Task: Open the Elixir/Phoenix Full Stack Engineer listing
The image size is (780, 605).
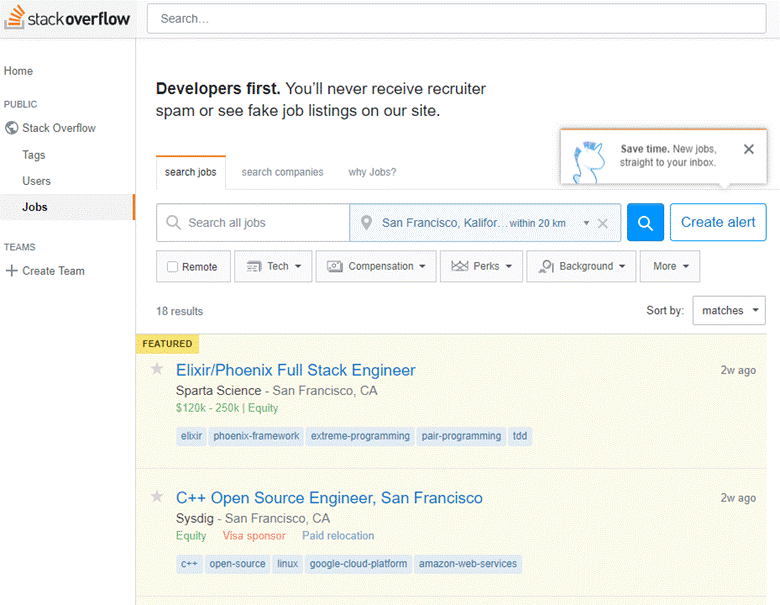Action: point(295,370)
